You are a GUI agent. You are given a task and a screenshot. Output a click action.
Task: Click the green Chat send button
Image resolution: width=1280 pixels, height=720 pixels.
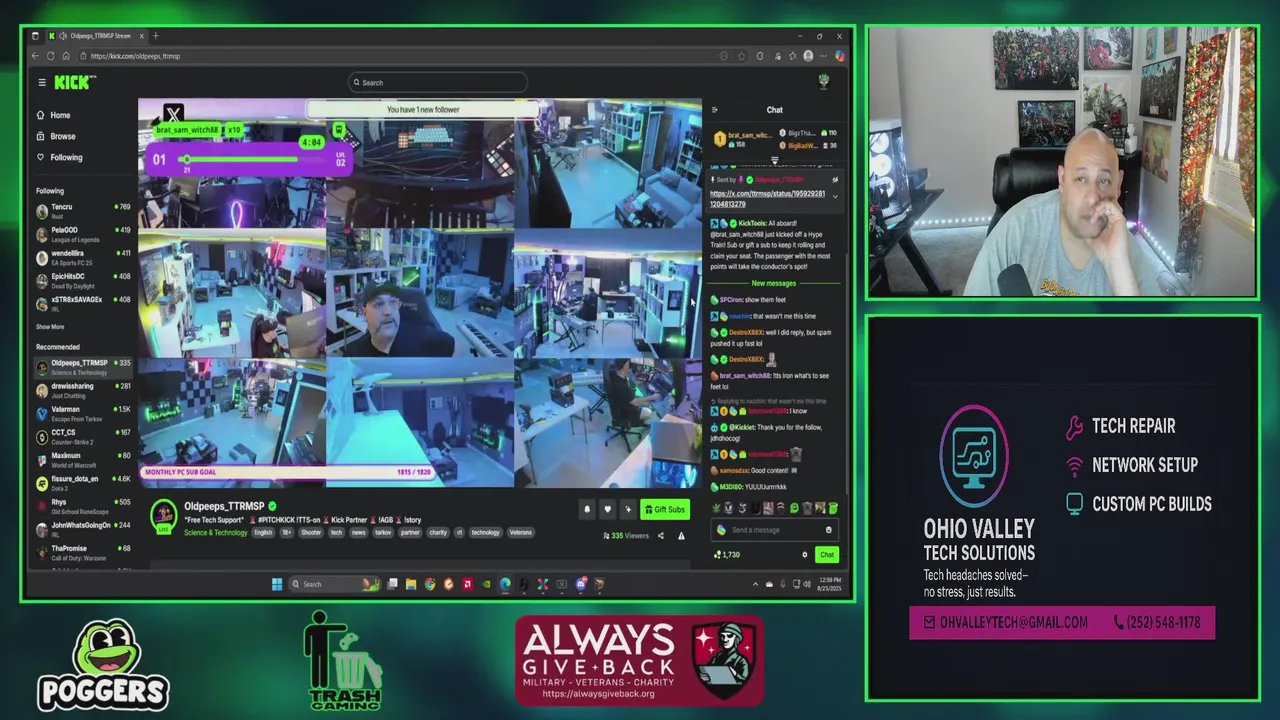[x=827, y=555]
